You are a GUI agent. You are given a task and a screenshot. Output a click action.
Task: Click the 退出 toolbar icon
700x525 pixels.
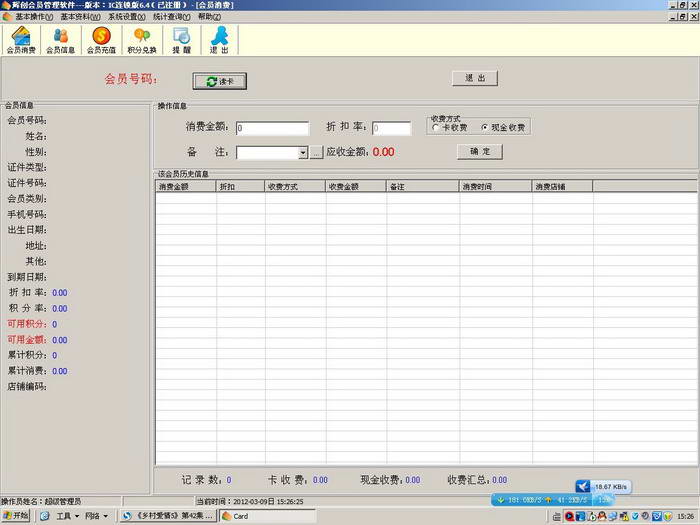pyautogui.click(x=219, y=40)
